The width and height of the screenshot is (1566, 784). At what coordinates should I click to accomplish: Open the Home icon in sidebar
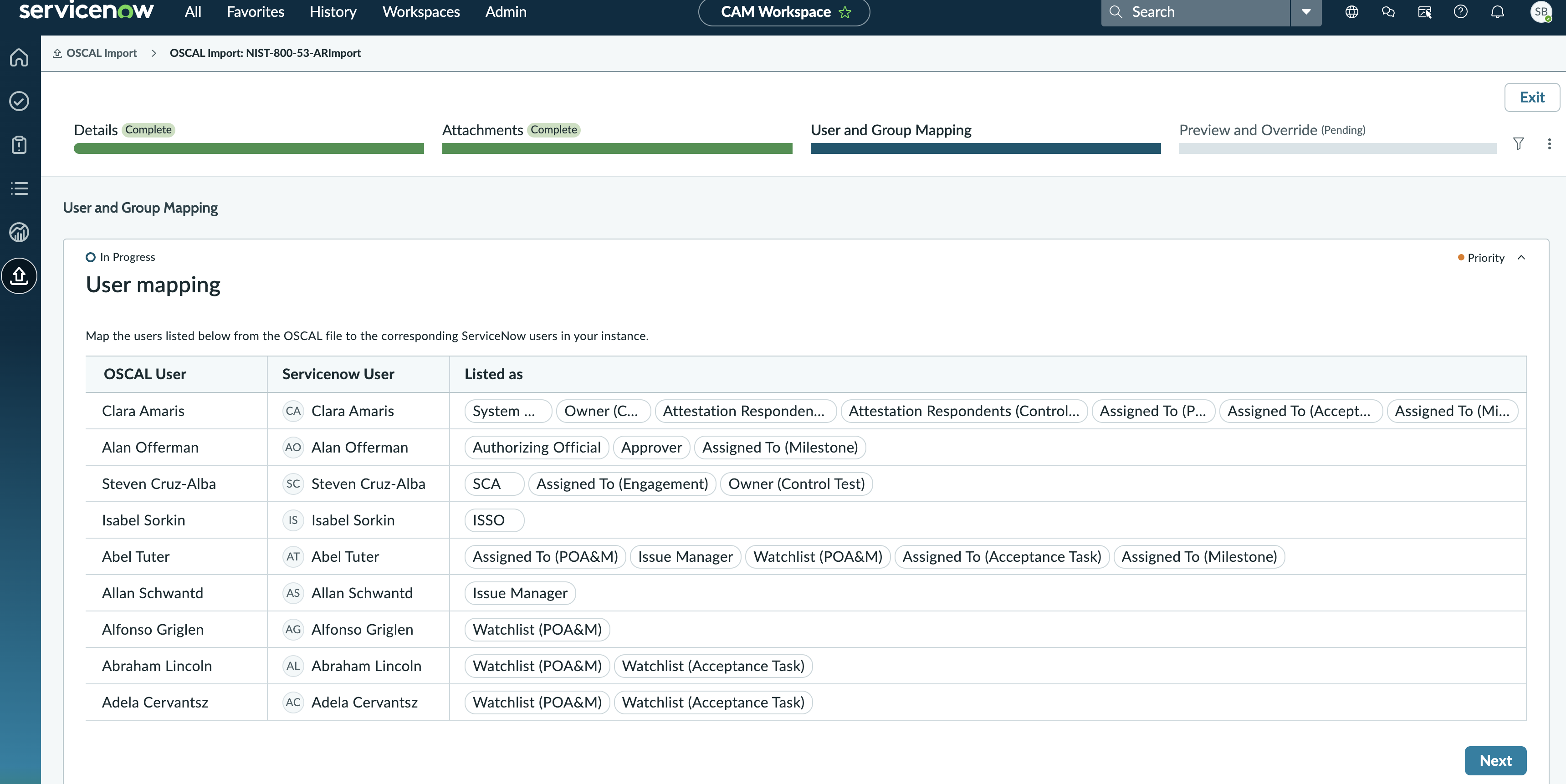pyautogui.click(x=20, y=57)
